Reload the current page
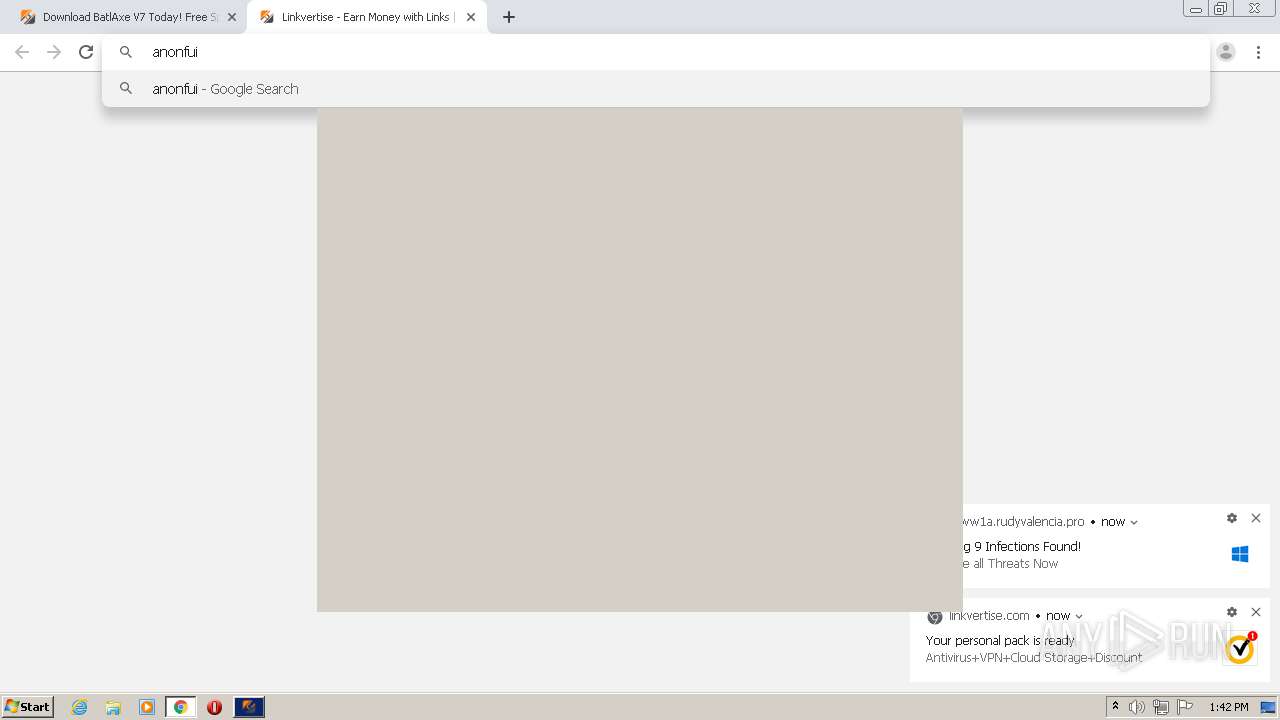Image resolution: width=1280 pixels, height=720 pixels. click(x=86, y=52)
